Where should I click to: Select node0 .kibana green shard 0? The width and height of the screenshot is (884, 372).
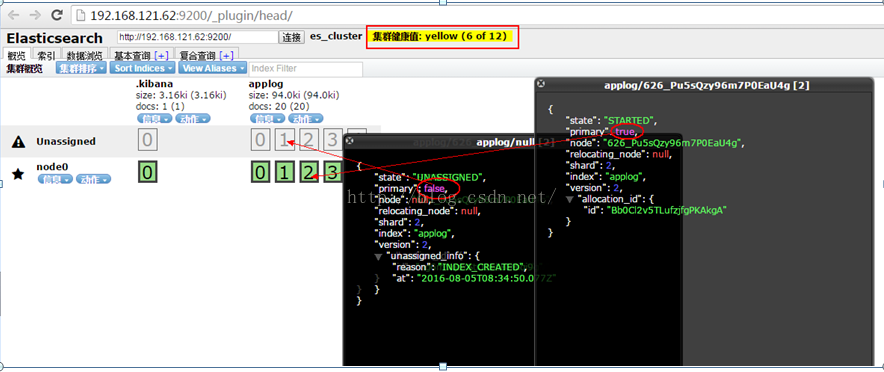coord(147,172)
